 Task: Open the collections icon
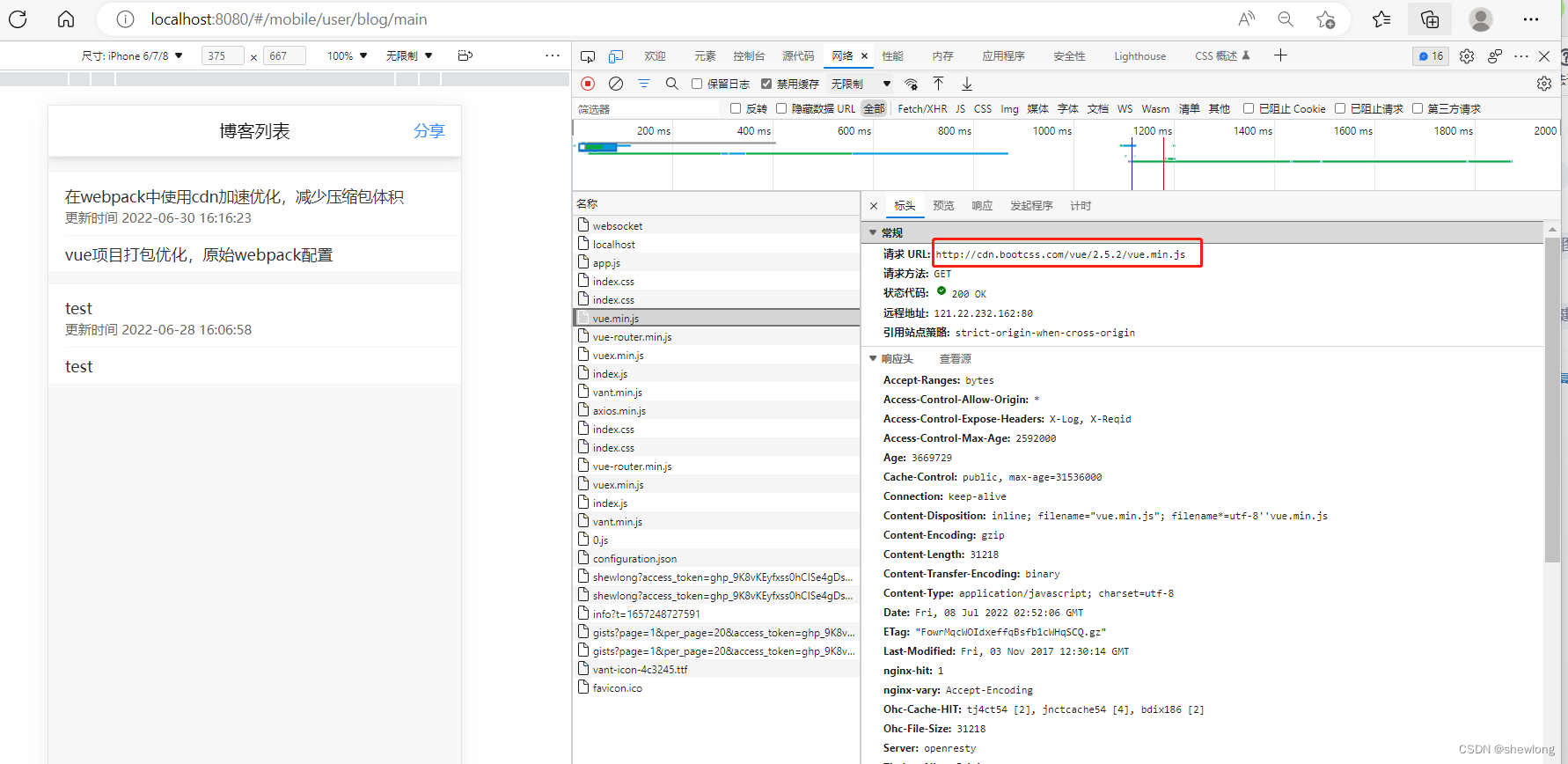[x=1430, y=18]
